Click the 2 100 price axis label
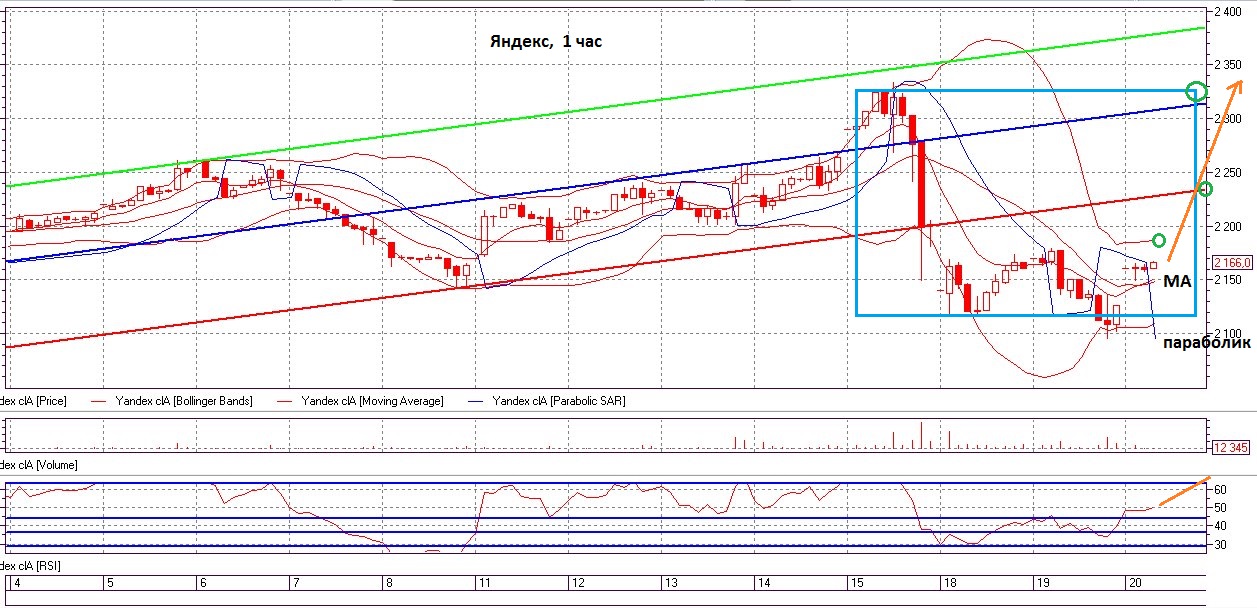Screen dimensions: 1257x608 point(1228,334)
